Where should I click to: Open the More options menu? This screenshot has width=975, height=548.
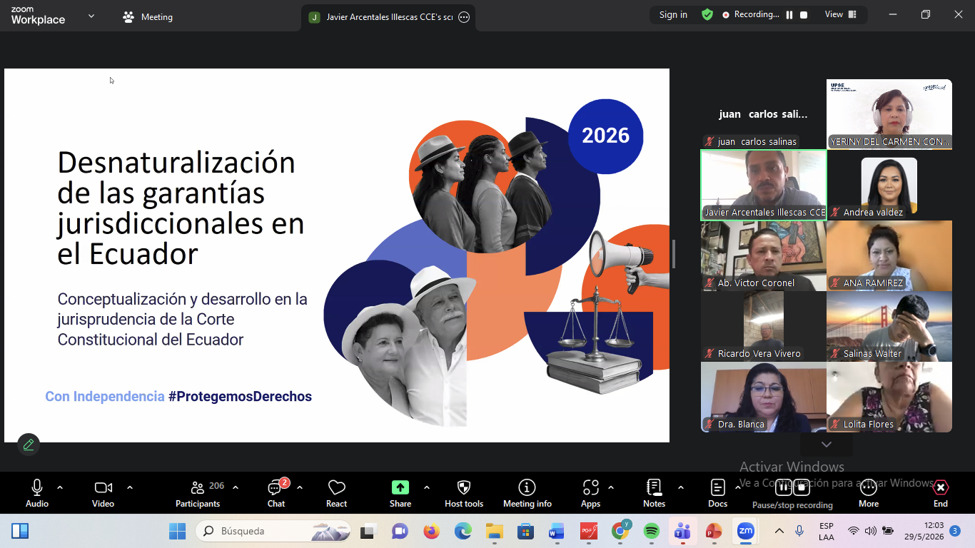tap(869, 493)
